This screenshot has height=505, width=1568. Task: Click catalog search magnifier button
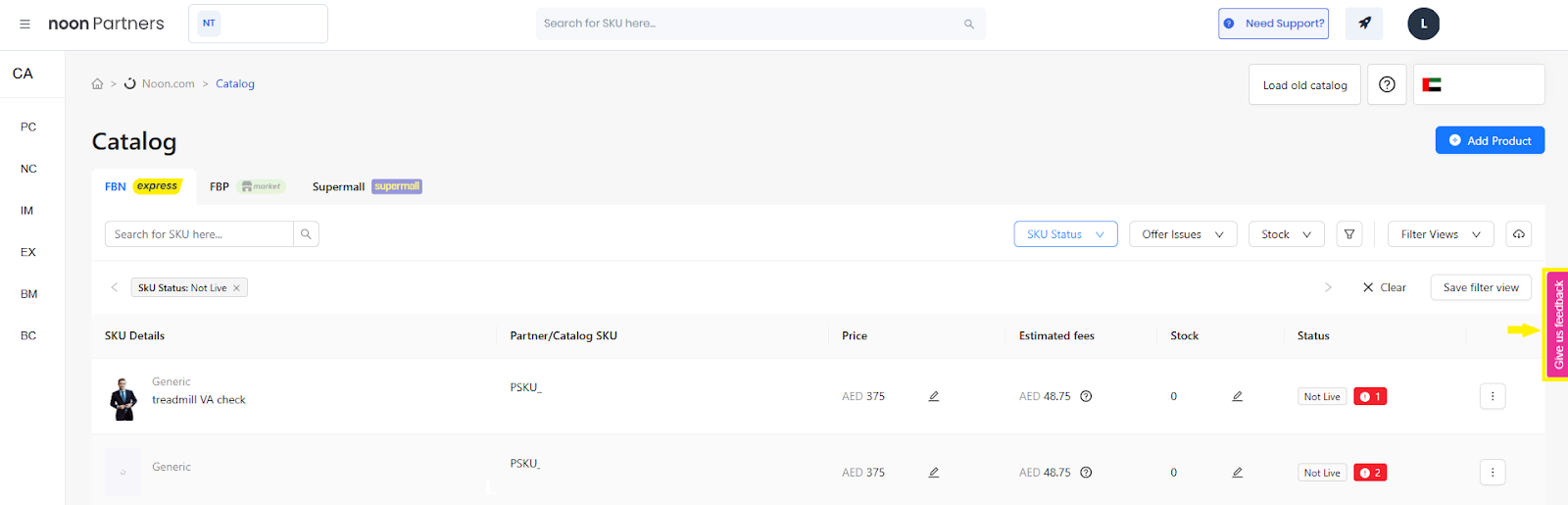[x=306, y=234]
